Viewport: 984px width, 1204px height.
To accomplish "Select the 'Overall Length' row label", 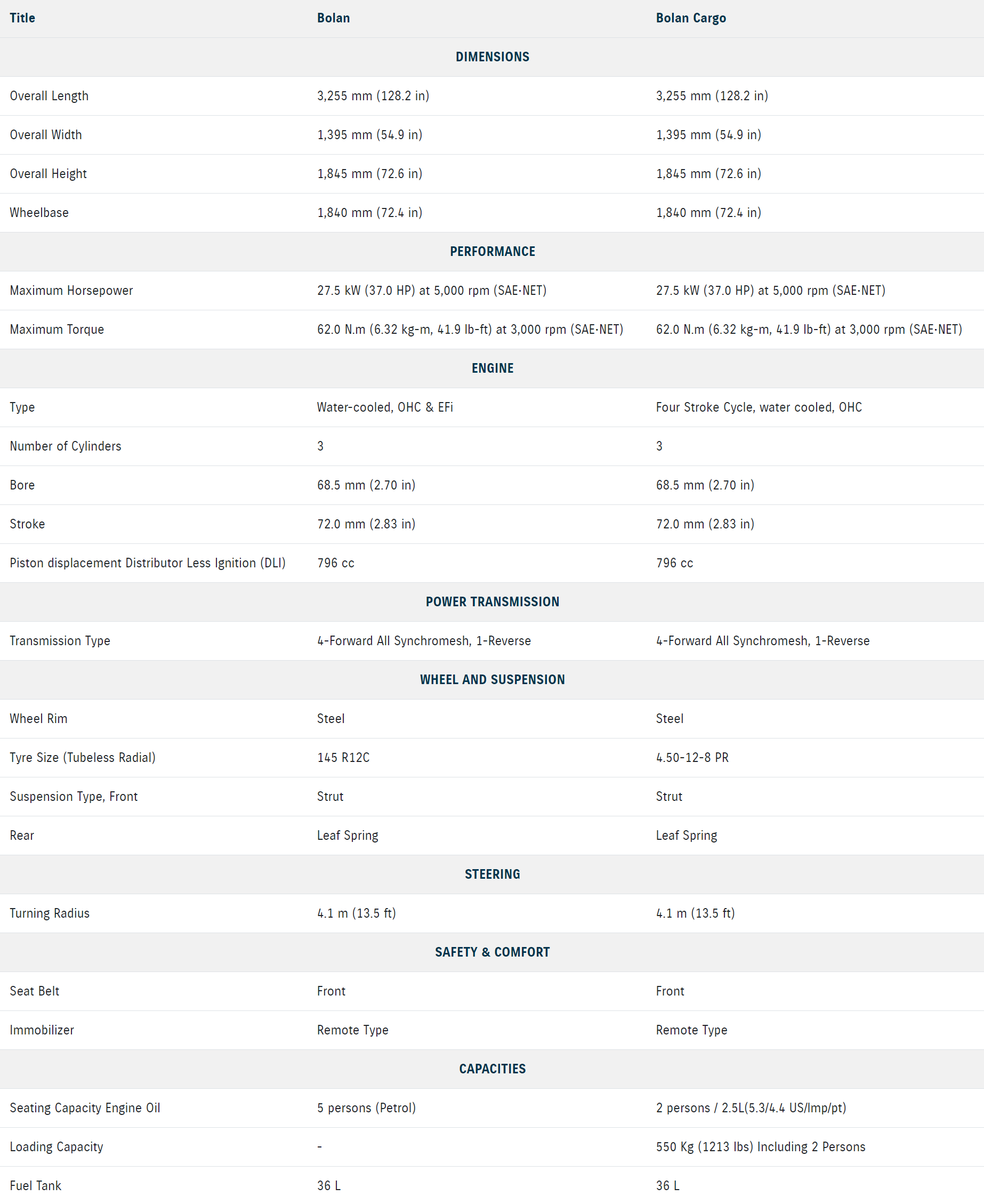I will 50,96.
